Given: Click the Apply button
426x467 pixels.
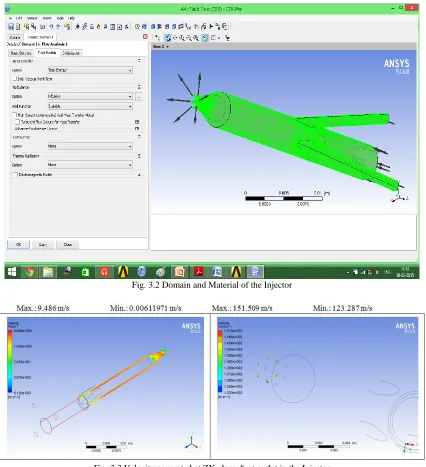Looking at the screenshot, I should pos(43,244).
